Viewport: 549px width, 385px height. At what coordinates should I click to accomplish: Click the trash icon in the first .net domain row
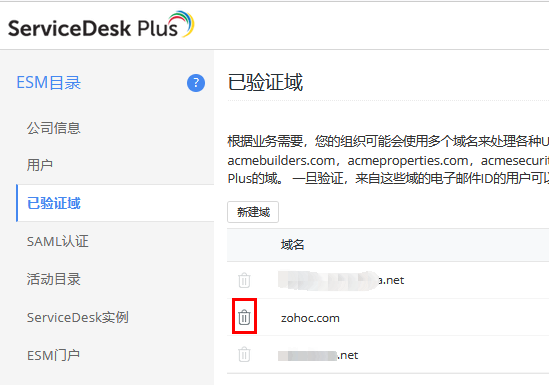click(x=244, y=280)
